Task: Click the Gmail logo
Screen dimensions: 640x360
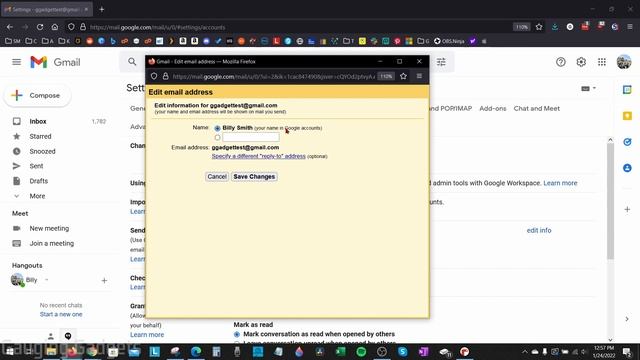Action: click(x=55, y=62)
